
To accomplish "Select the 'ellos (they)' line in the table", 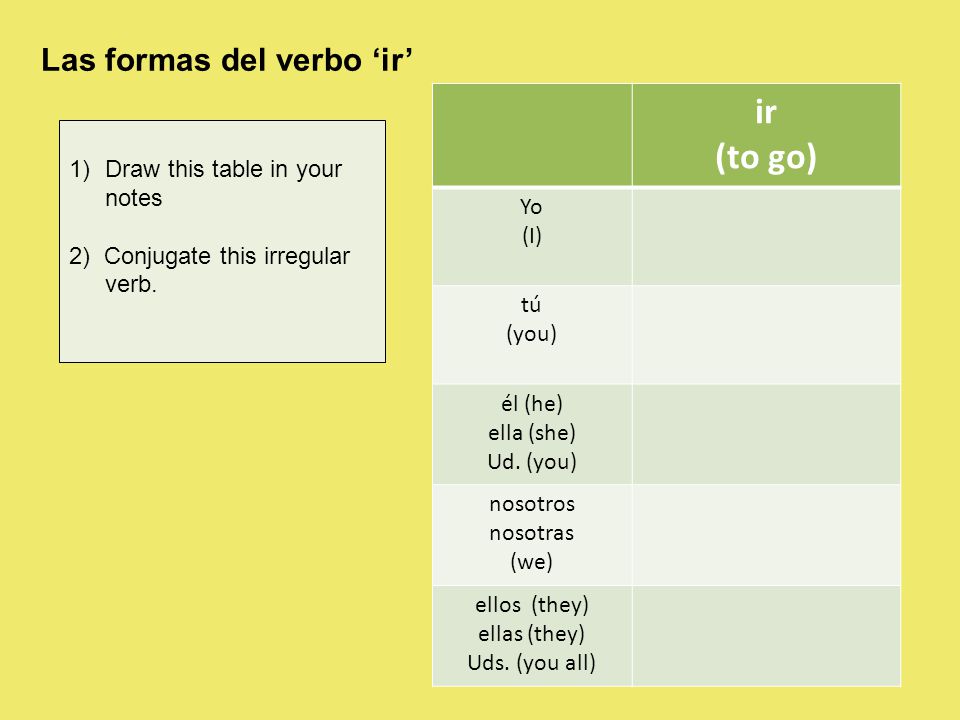I will click(532, 605).
